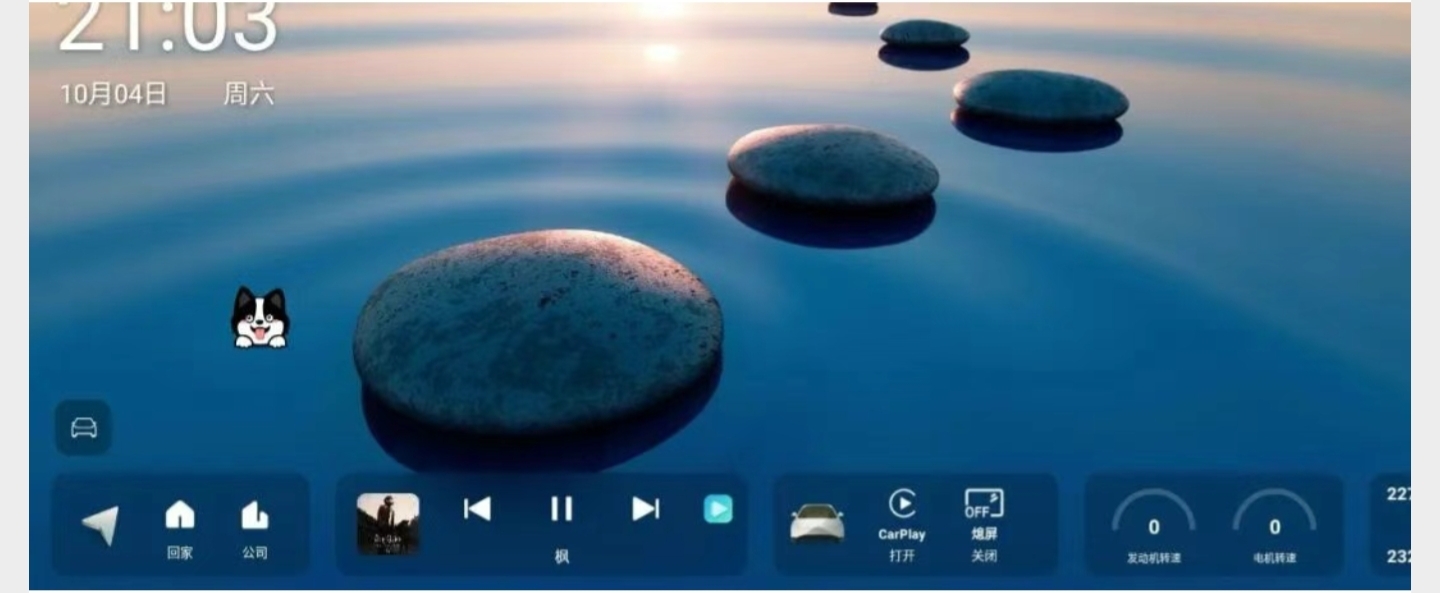Tap the 周六 weekday label
1440x593 pixels.
(x=248, y=95)
